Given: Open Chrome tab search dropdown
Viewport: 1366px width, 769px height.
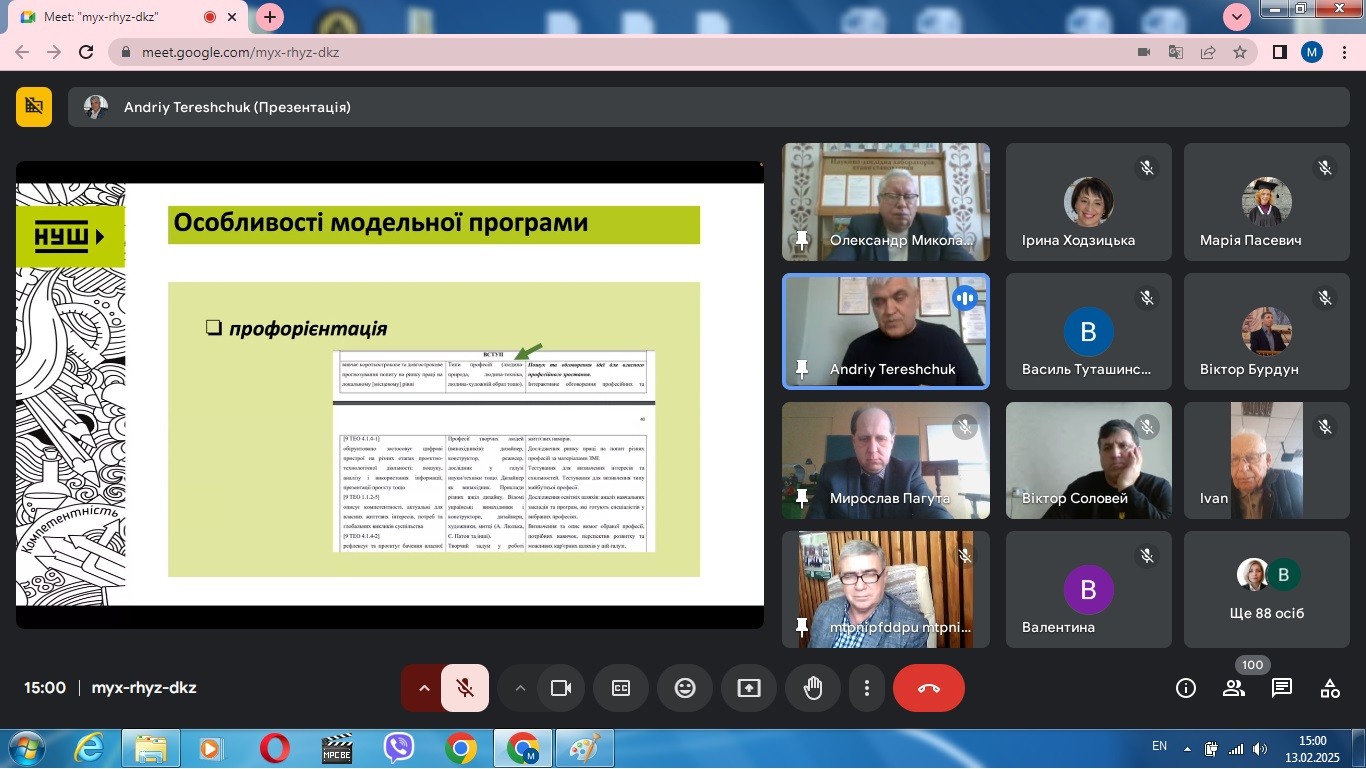Looking at the screenshot, I should (x=1237, y=17).
